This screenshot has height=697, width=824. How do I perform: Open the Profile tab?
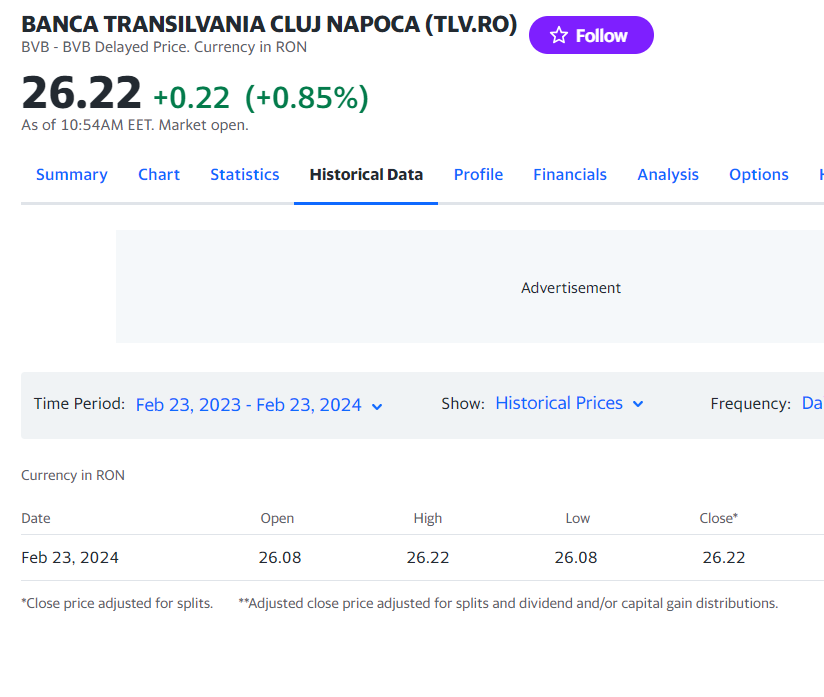pos(478,174)
